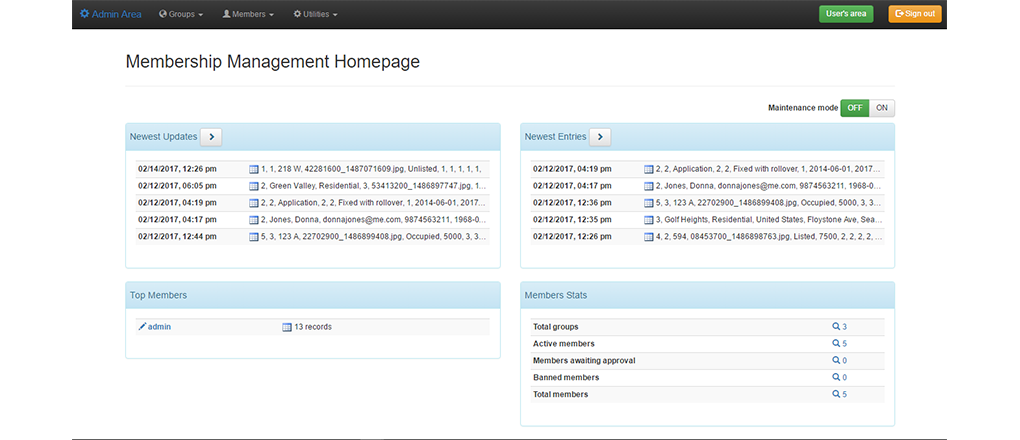Click the Sign out button
The width and height of the screenshot is (1020, 440).
tap(915, 14)
